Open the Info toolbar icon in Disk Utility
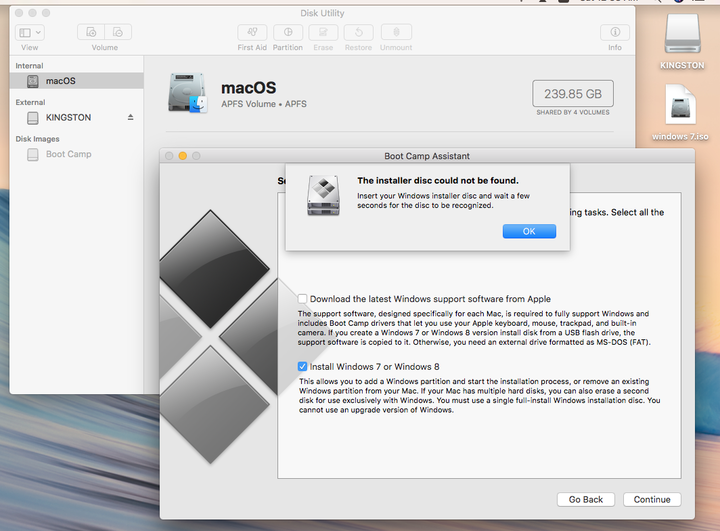 coord(615,32)
